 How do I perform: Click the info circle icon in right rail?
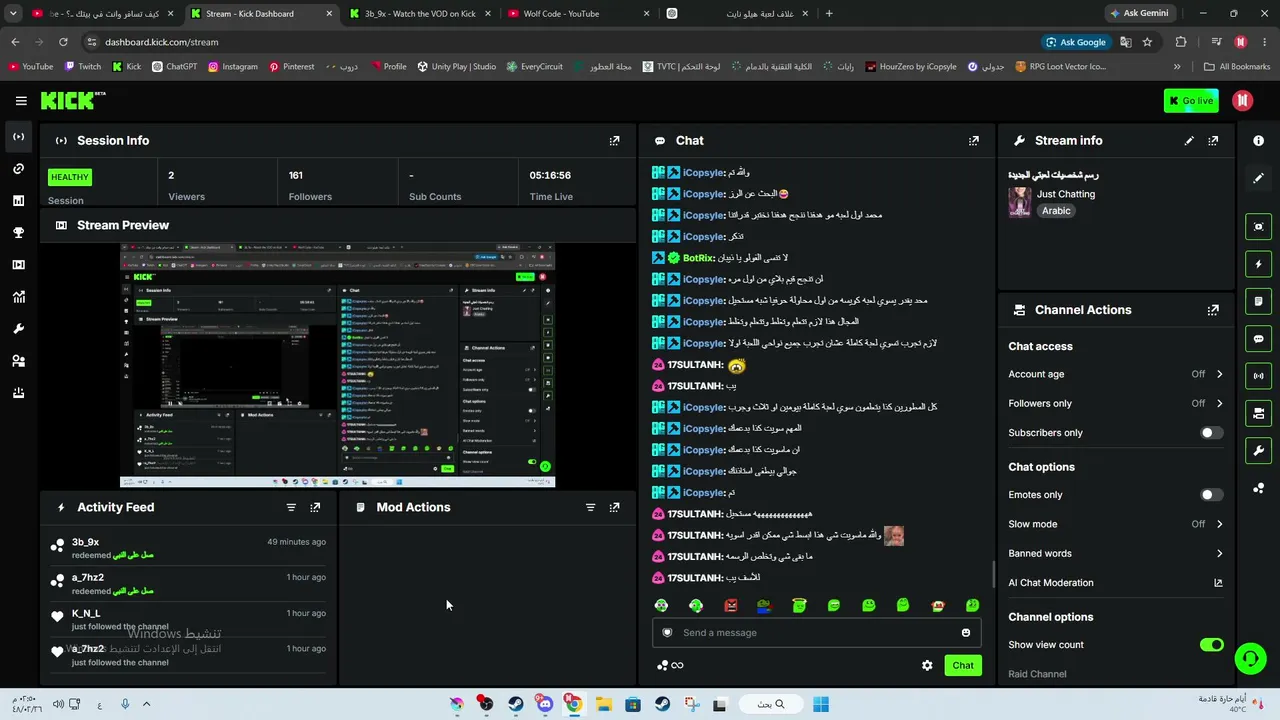1259,141
